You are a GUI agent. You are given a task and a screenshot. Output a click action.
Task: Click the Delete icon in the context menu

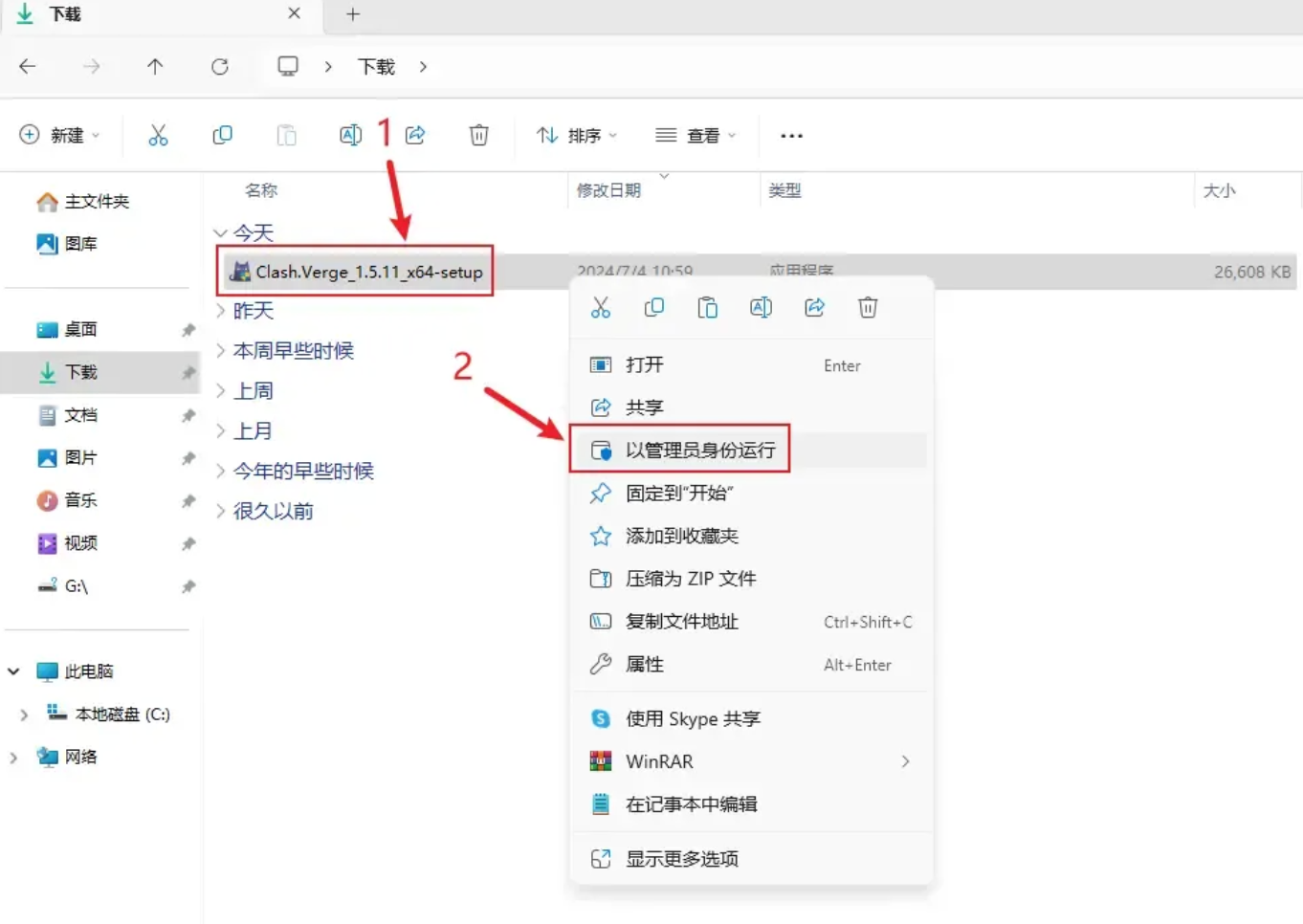[868, 307]
